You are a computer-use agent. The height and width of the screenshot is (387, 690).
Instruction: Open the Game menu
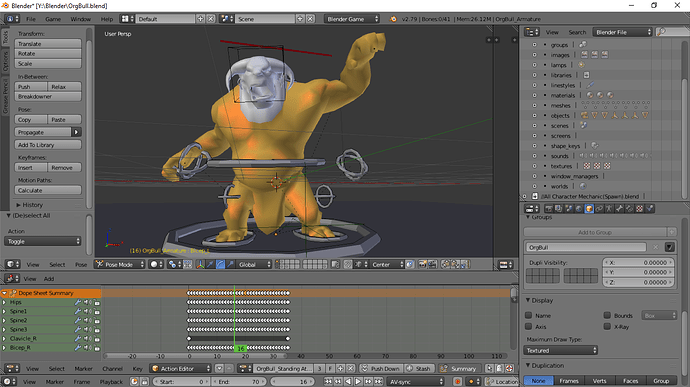coord(53,19)
